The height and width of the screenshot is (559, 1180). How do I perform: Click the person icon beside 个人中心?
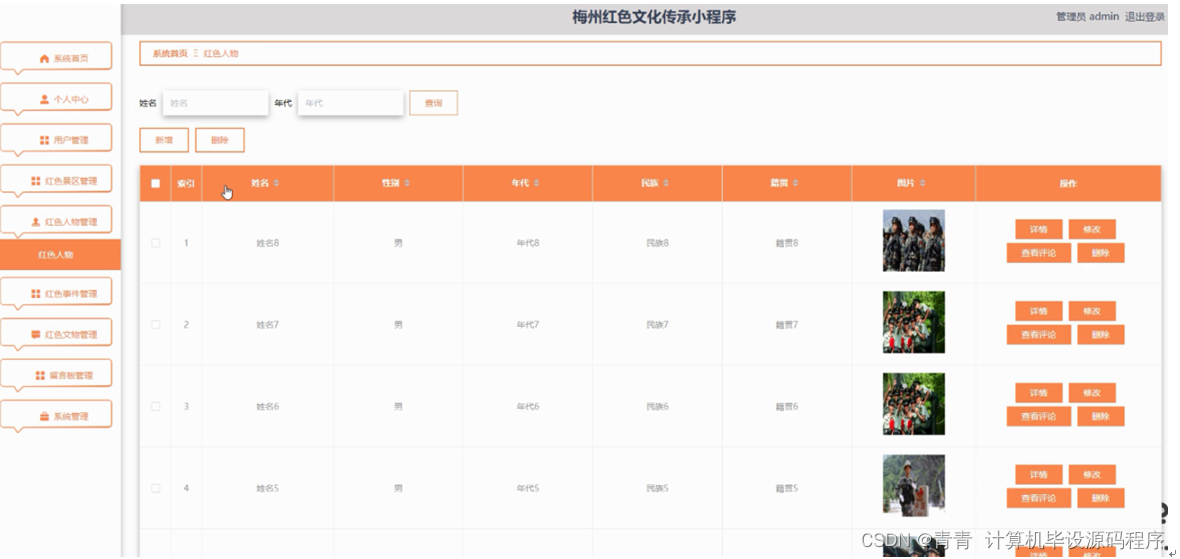(44, 99)
